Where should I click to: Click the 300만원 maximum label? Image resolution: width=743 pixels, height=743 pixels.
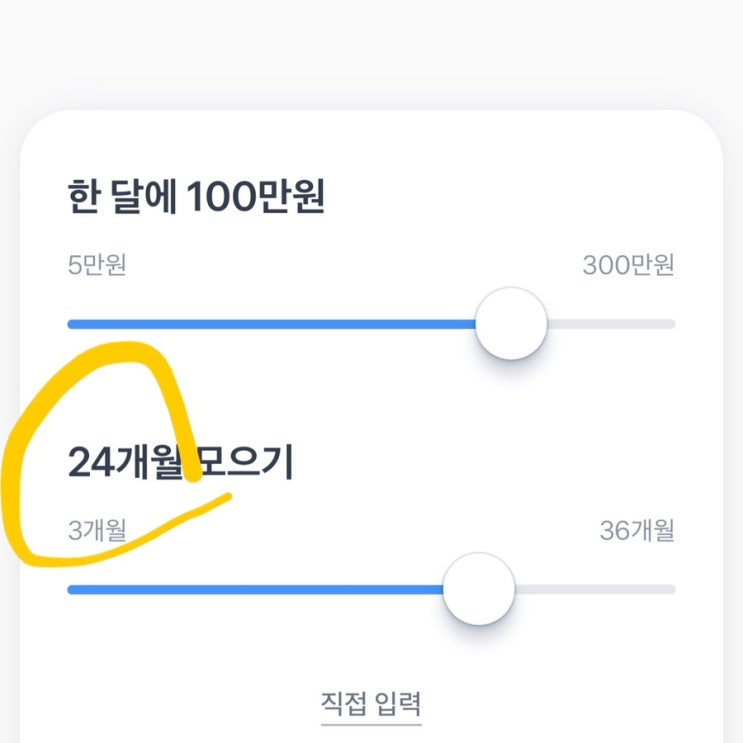[628, 266]
